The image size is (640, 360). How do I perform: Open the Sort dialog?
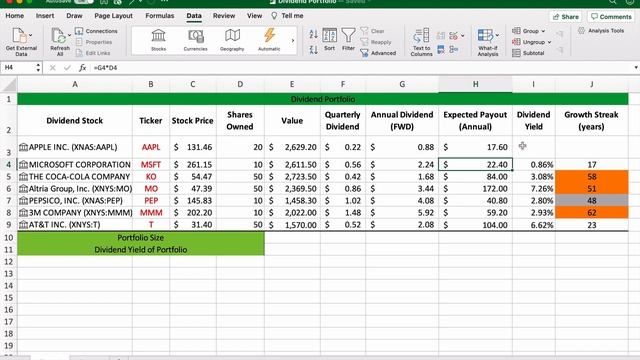[329, 40]
